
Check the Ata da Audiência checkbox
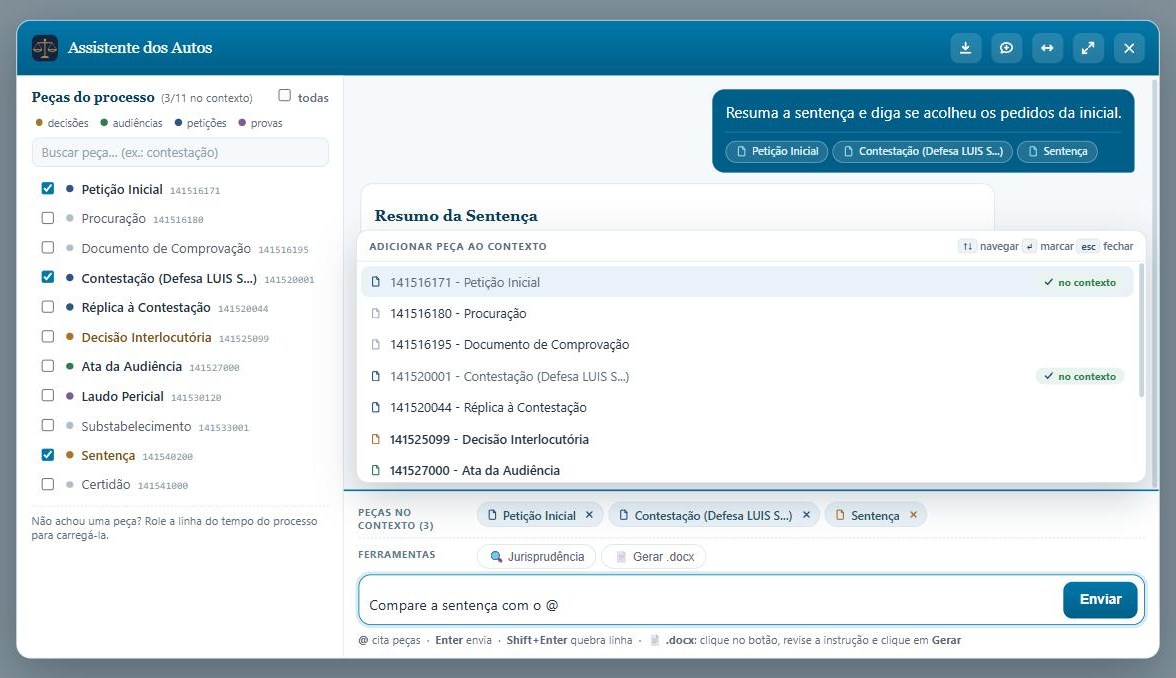(x=48, y=366)
